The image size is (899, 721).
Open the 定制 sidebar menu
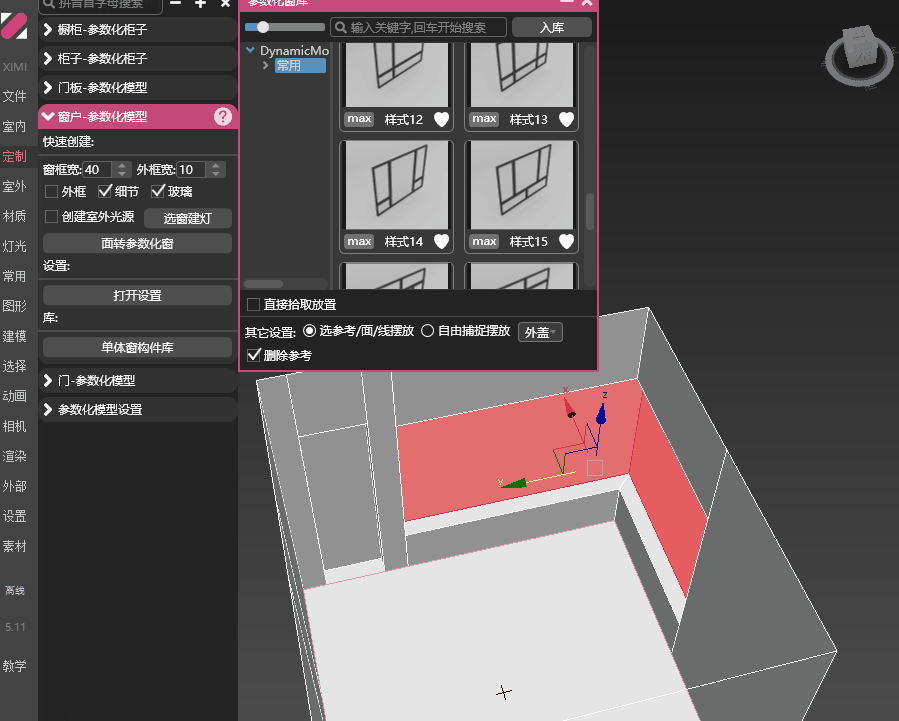pos(14,156)
